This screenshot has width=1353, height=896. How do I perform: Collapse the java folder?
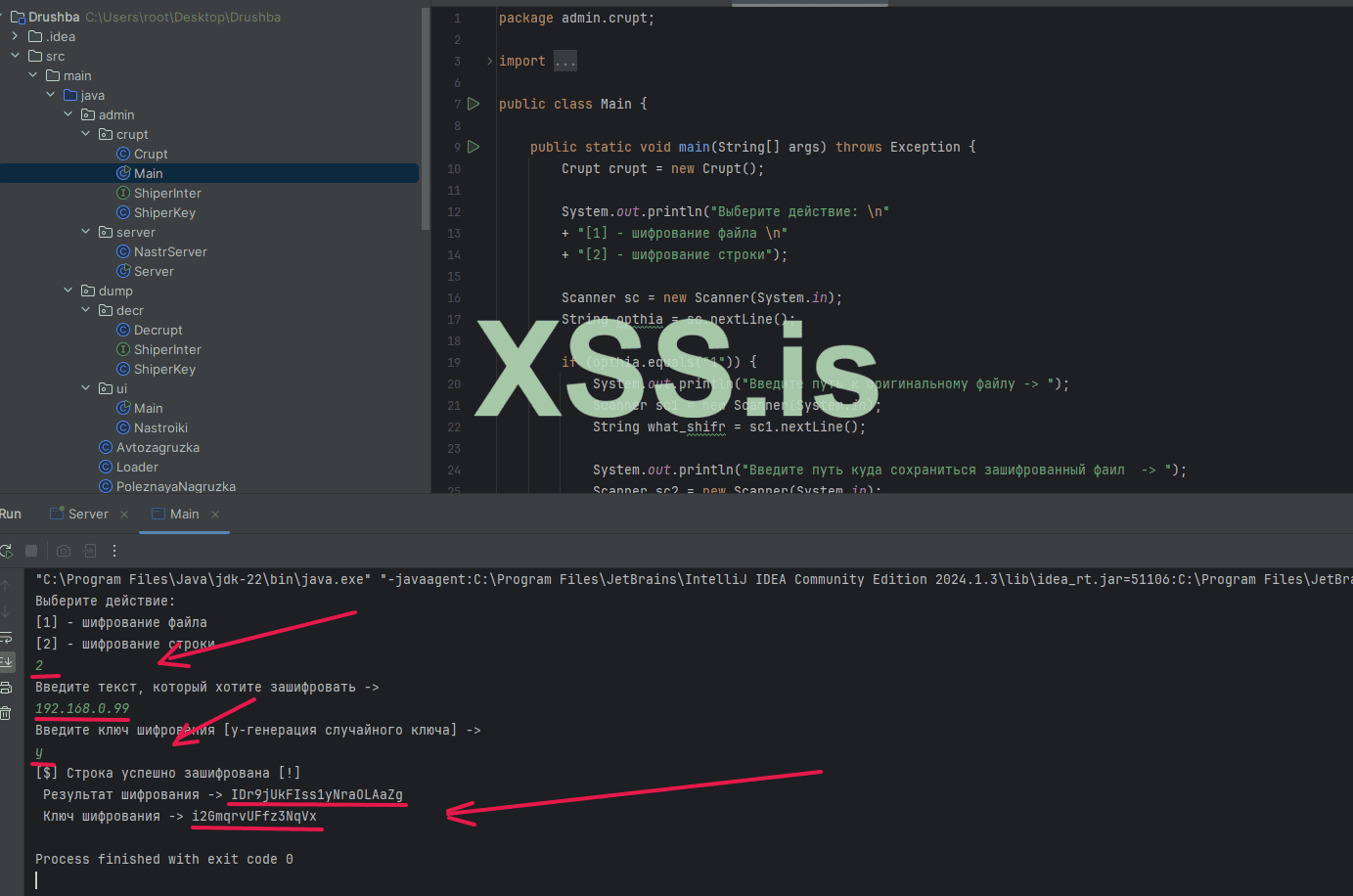(50, 95)
